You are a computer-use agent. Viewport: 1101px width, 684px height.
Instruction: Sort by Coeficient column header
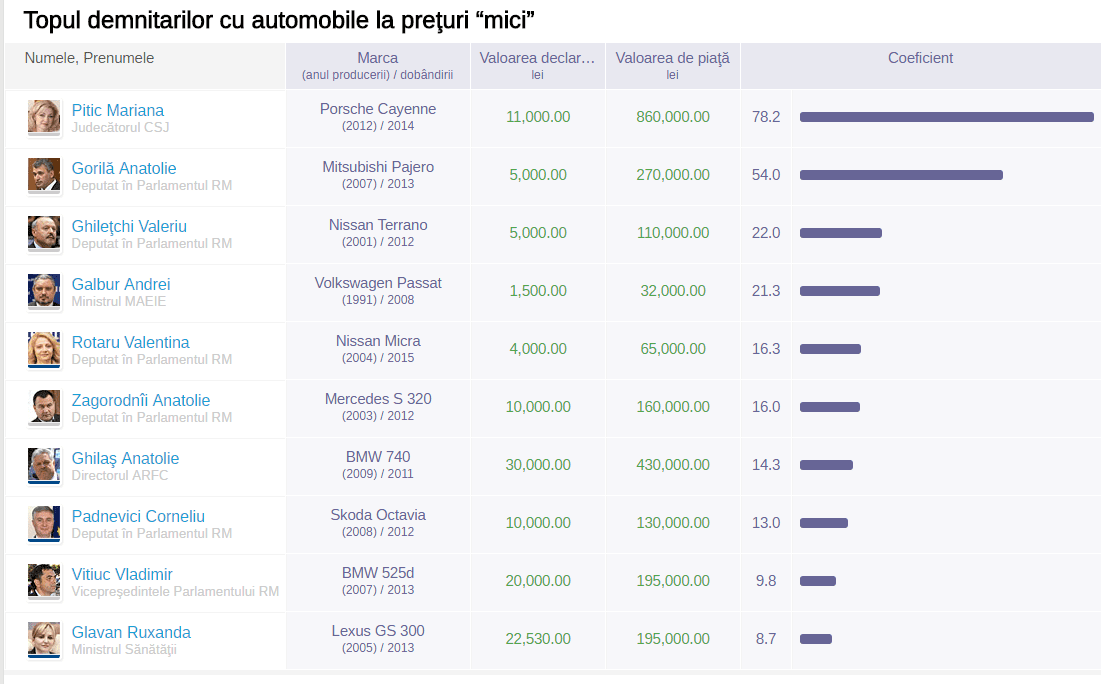tap(920, 58)
